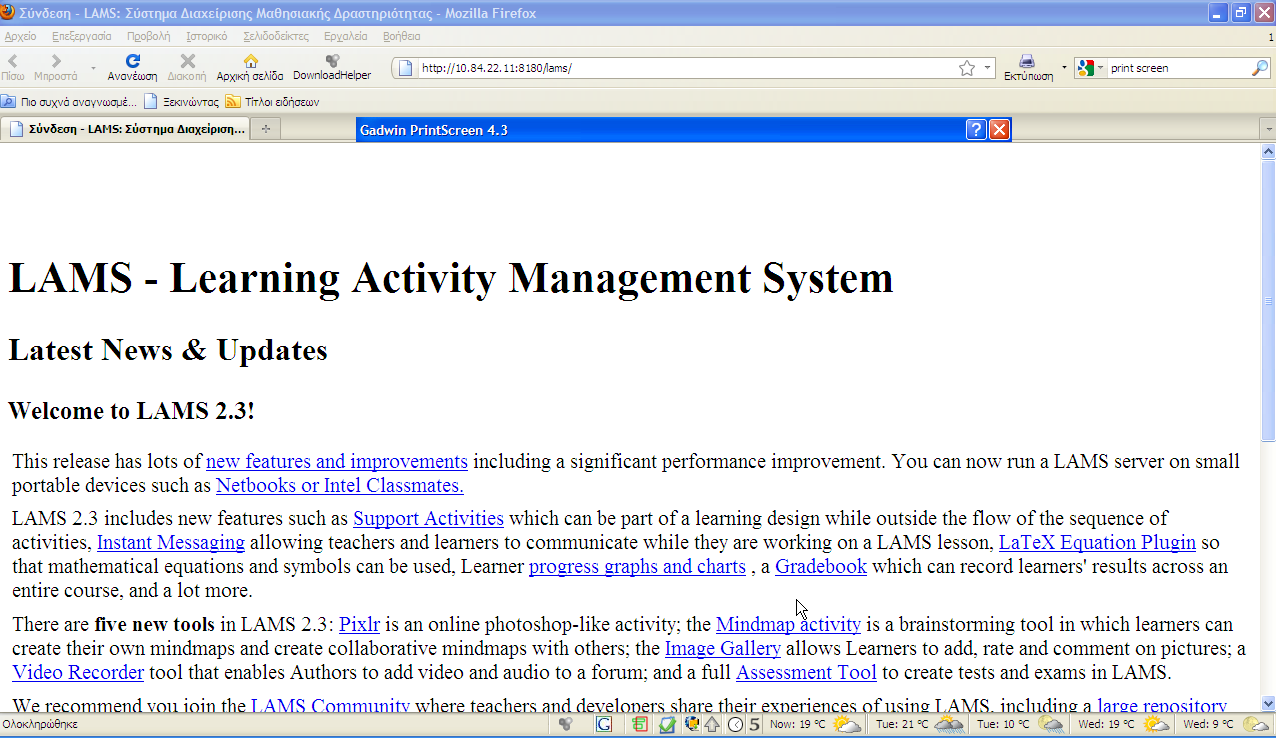Open the Support Activities link
Screen dimensions: 1276x738
(428, 518)
